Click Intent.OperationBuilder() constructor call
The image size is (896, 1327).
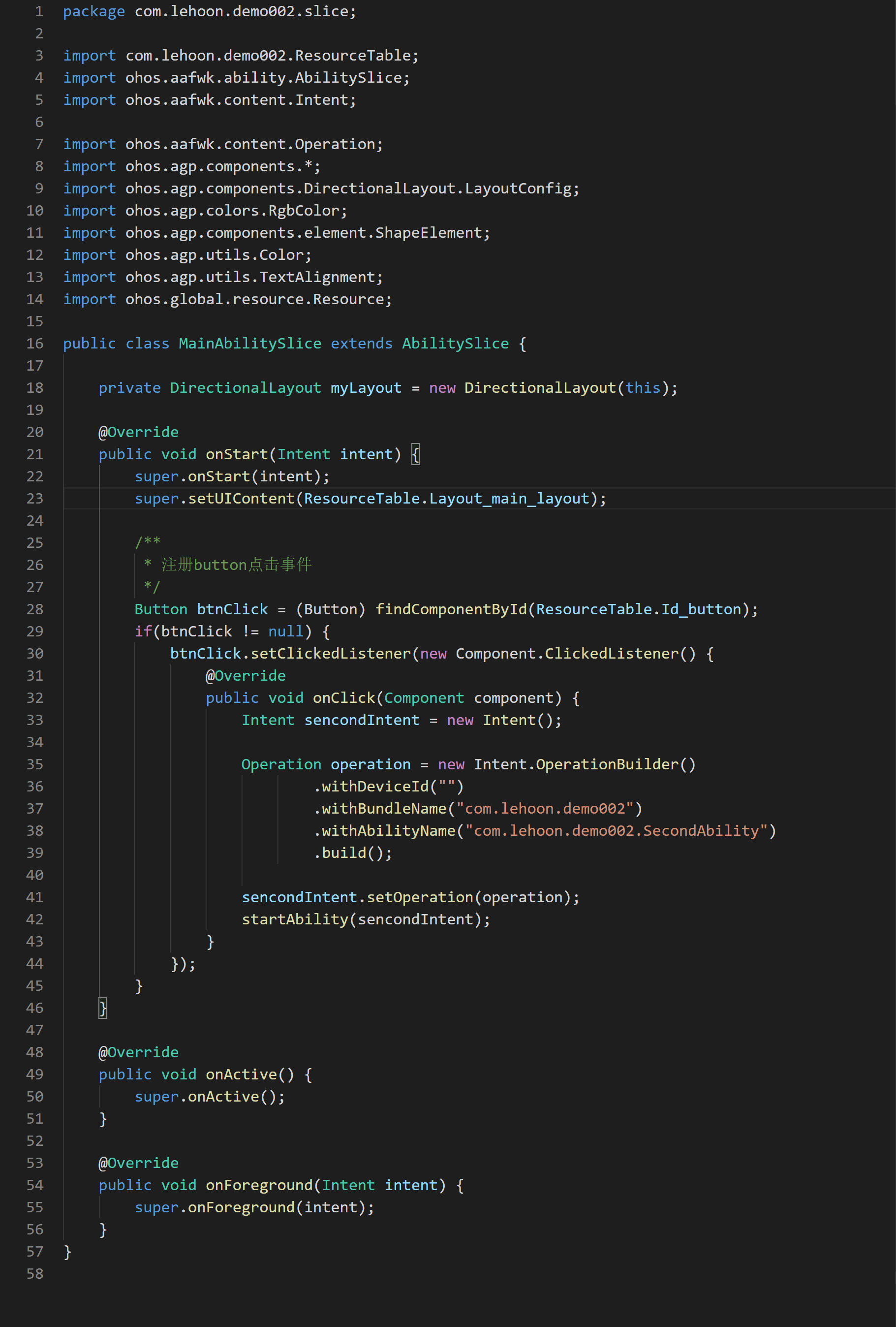[585, 764]
